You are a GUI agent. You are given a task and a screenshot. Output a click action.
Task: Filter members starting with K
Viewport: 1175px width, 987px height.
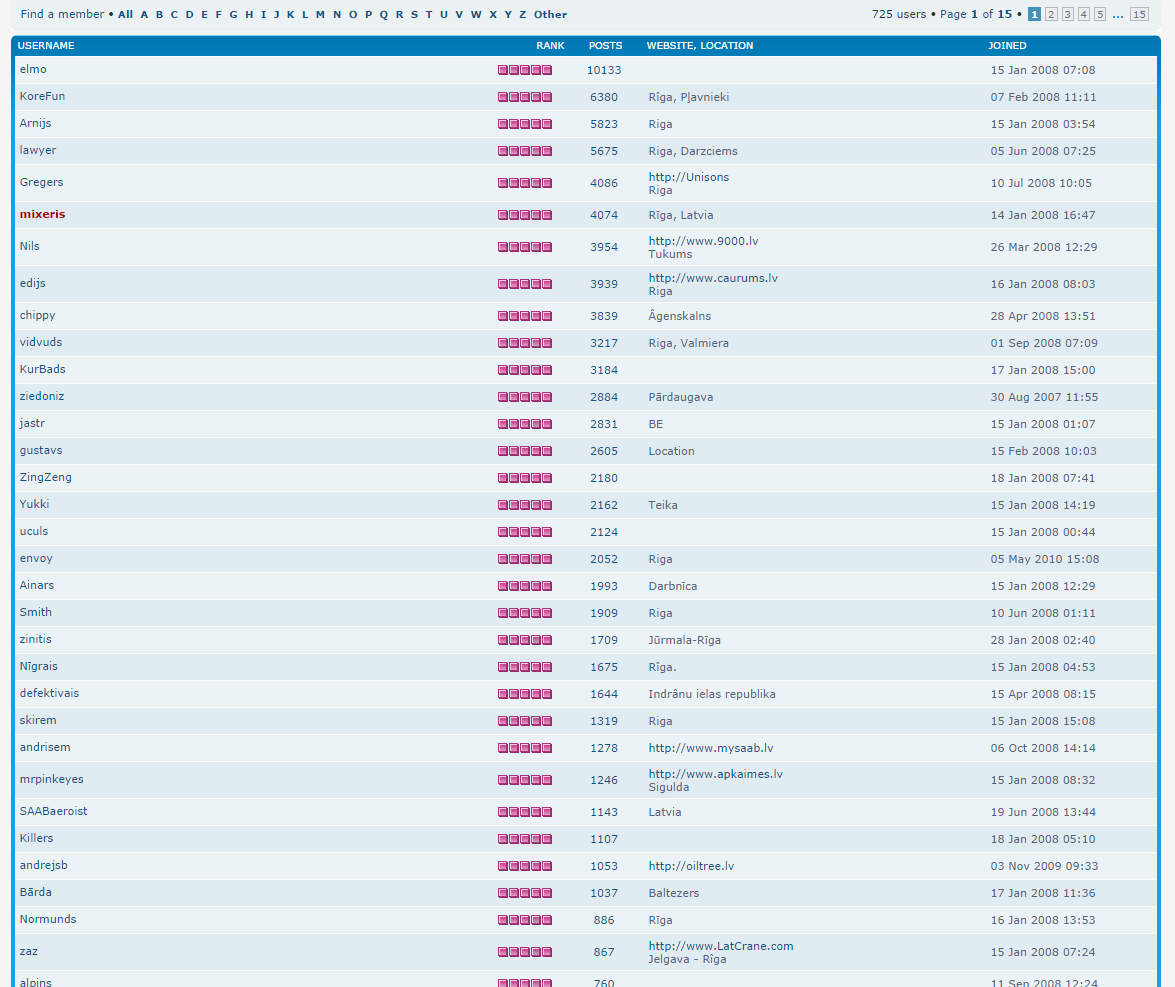(290, 14)
